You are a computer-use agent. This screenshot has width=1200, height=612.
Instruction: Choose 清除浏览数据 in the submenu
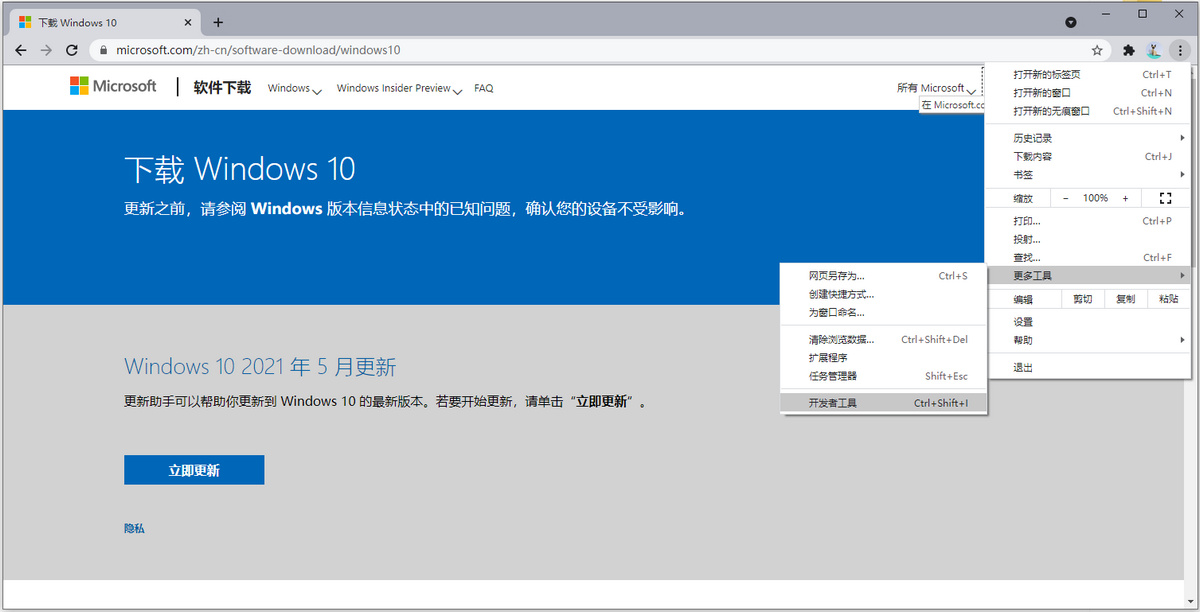(843, 338)
